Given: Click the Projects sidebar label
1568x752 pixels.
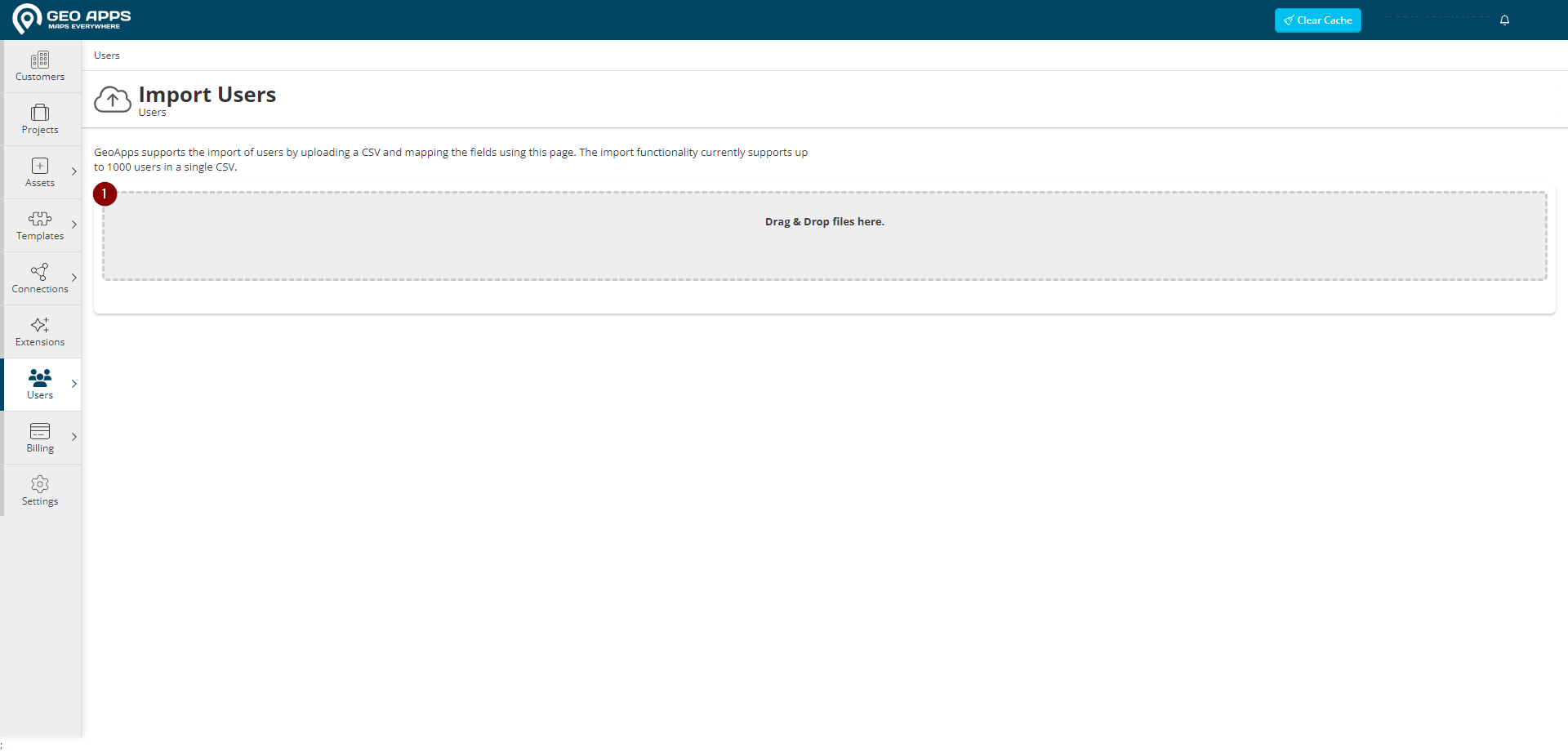Looking at the screenshot, I should click(x=40, y=130).
